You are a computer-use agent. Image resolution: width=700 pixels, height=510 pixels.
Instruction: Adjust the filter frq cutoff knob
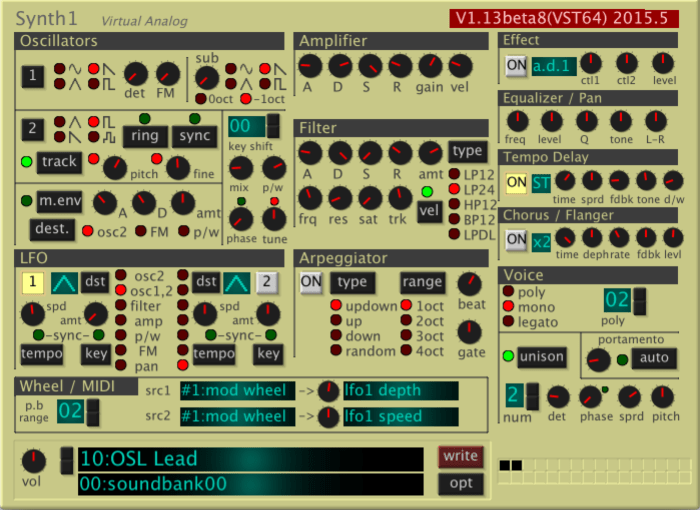tap(310, 198)
